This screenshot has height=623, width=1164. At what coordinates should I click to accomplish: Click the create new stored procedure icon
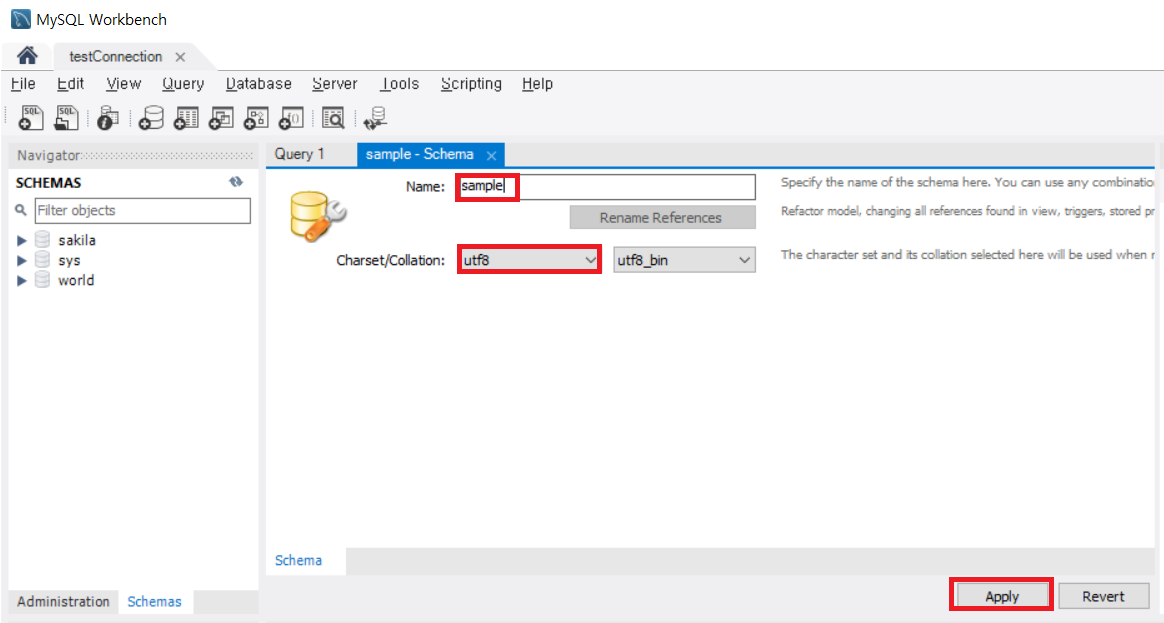tap(256, 117)
